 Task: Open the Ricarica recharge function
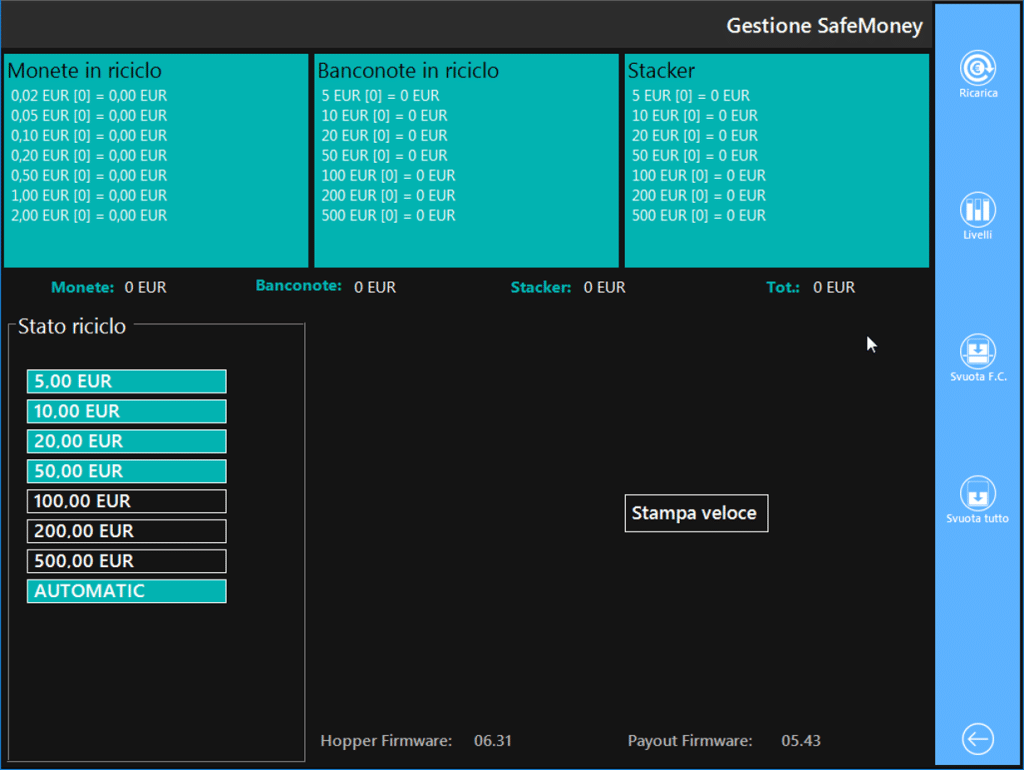tap(978, 74)
